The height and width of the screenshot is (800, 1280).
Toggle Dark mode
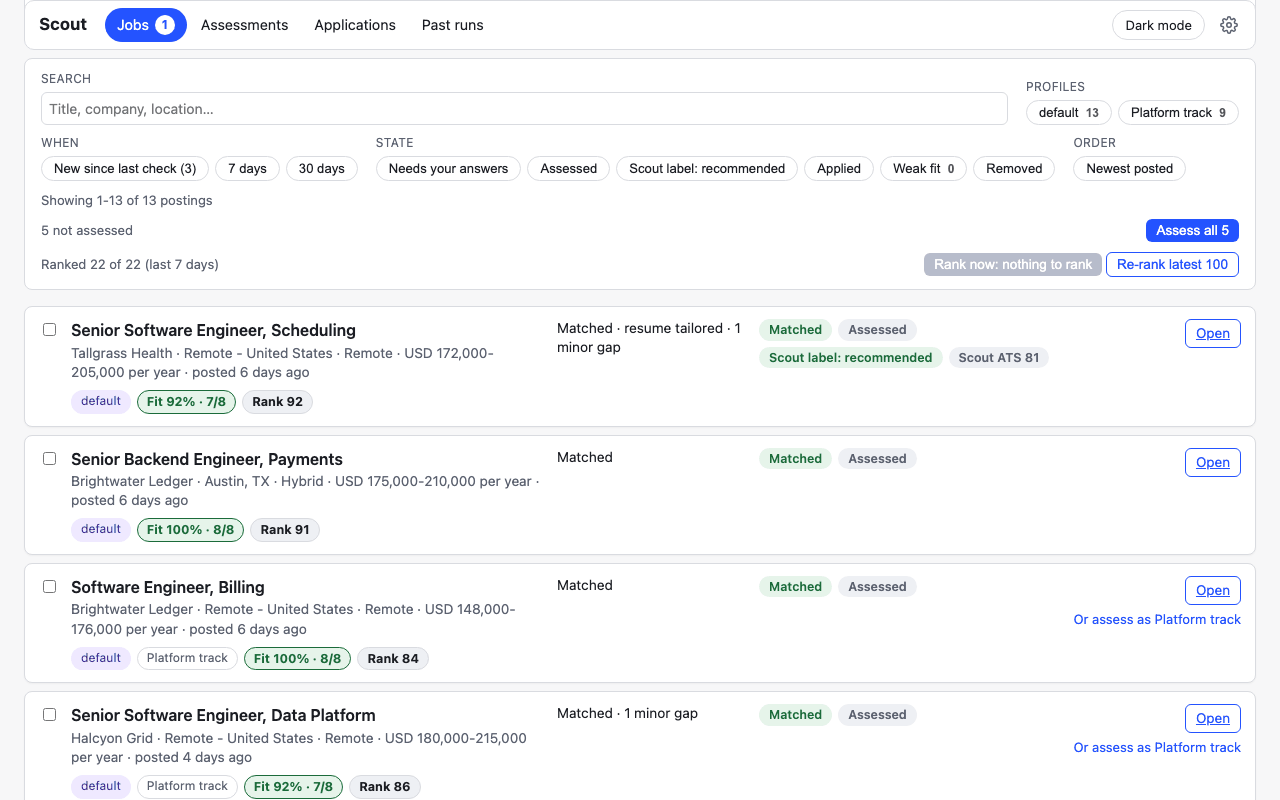tap(1158, 25)
